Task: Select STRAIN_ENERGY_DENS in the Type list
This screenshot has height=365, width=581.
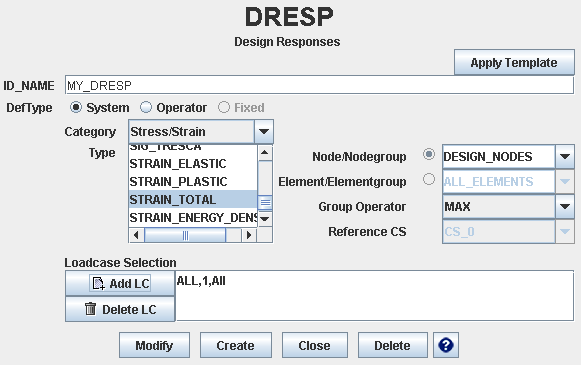Action: click(x=193, y=218)
